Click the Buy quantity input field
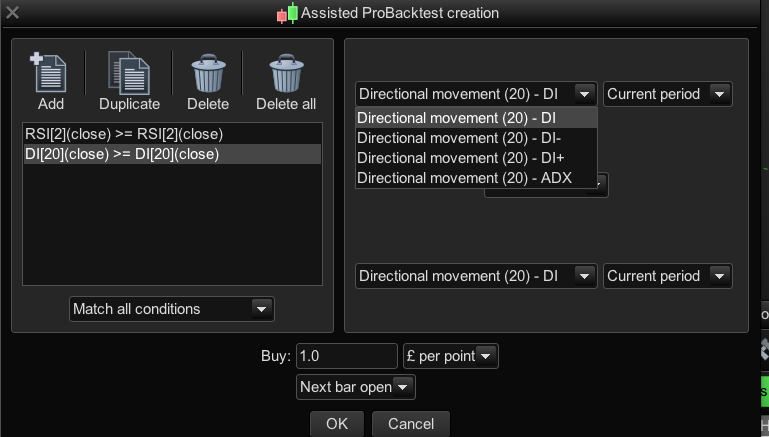 point(346,356)
